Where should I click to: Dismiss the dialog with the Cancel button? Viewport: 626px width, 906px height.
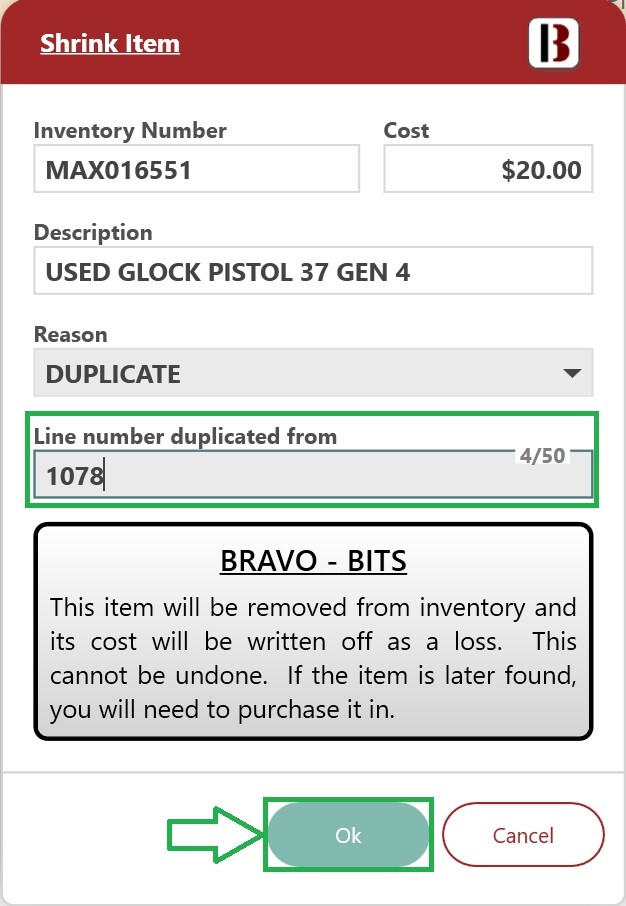click(x=523, y=834)
